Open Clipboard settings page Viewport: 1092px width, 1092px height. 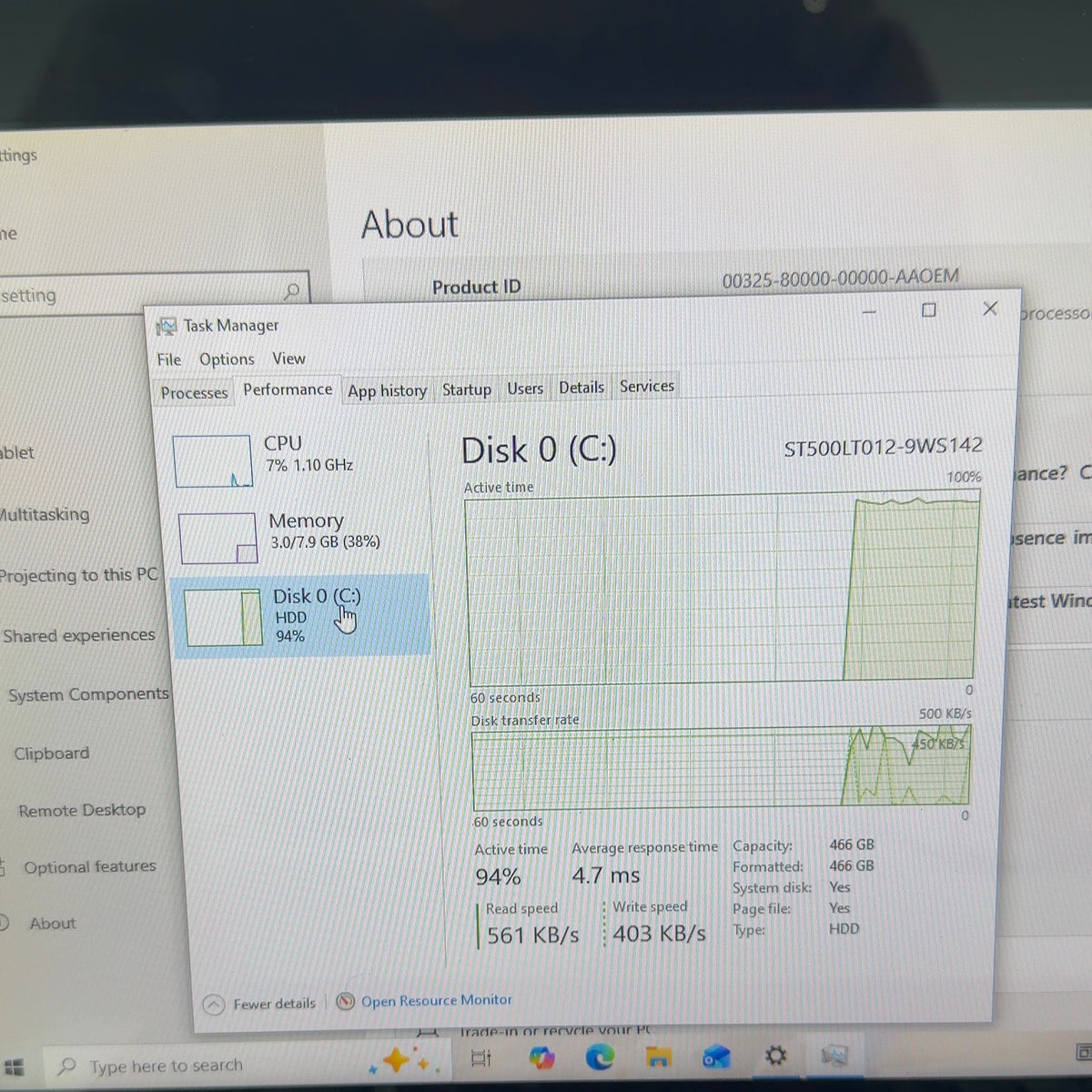52,753
